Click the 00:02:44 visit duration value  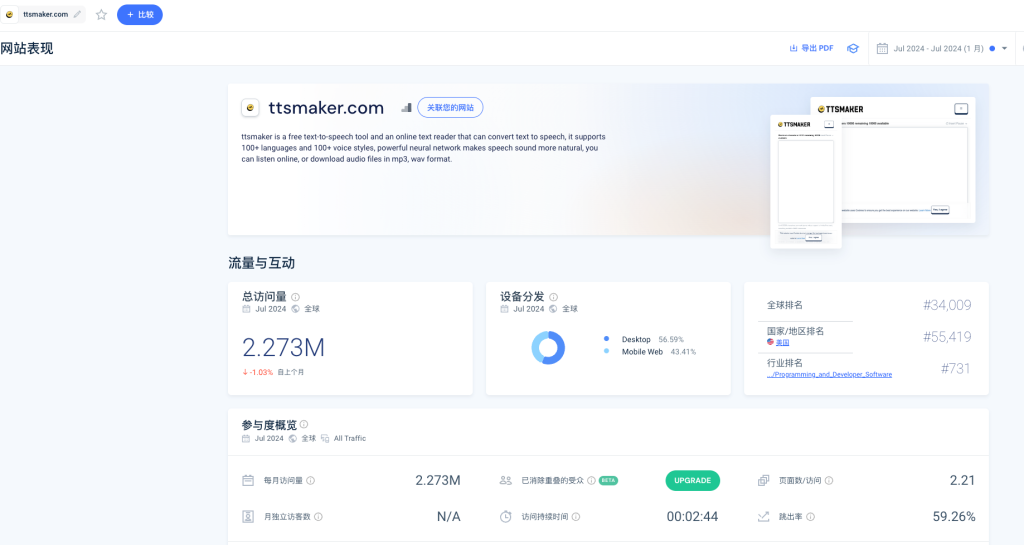click(692, 516)
